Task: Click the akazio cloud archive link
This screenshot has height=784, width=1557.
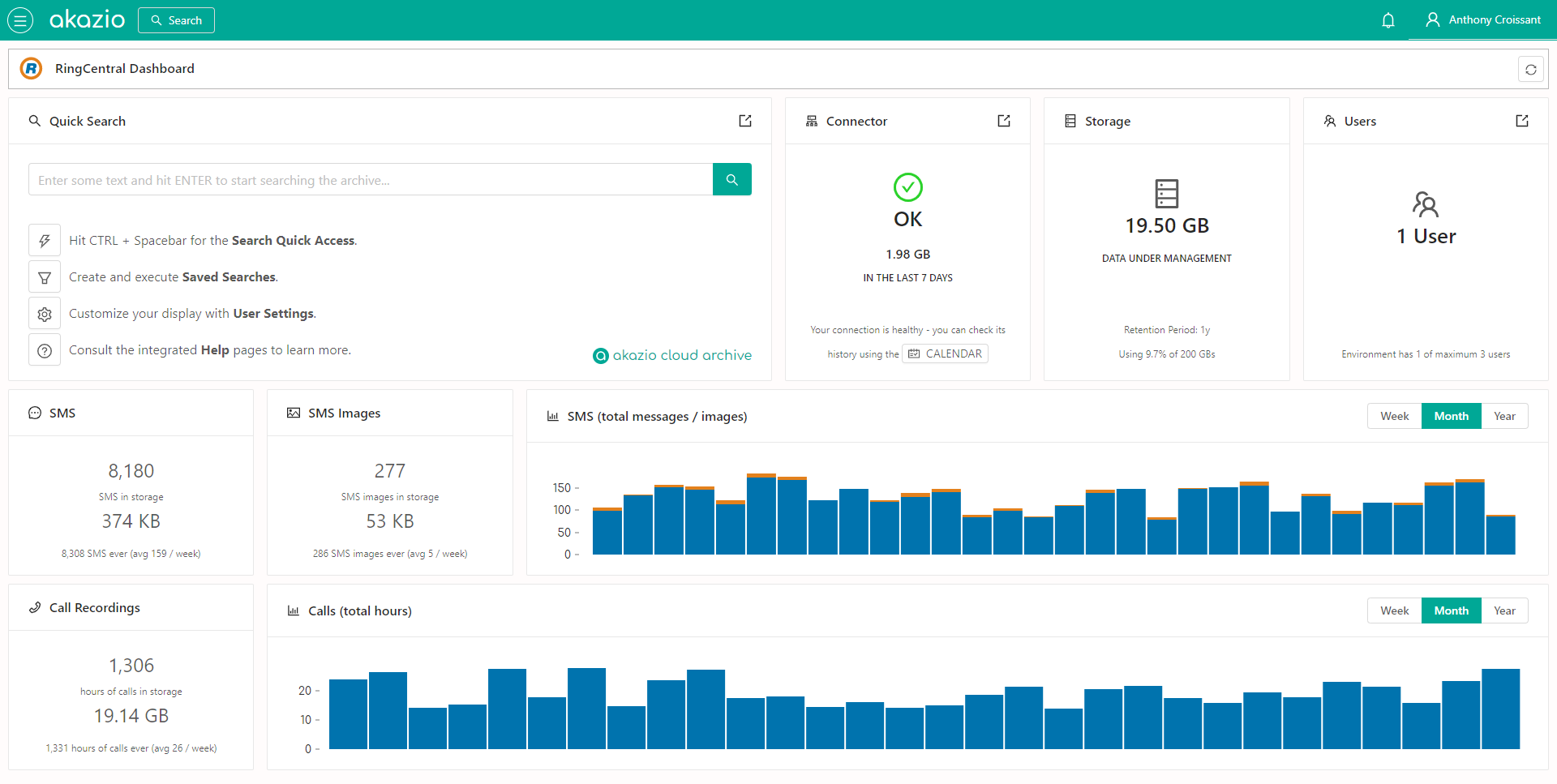Action: coord(672,355)
